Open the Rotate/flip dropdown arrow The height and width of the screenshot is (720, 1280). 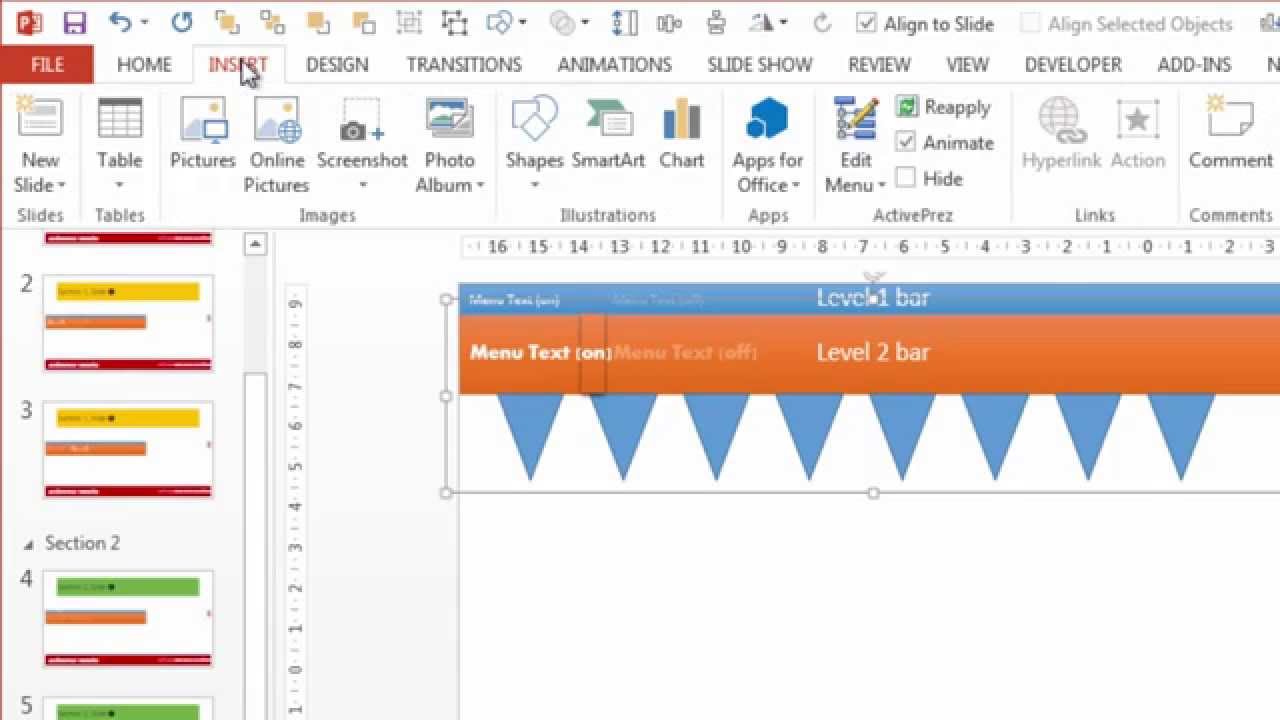point(783,23)
